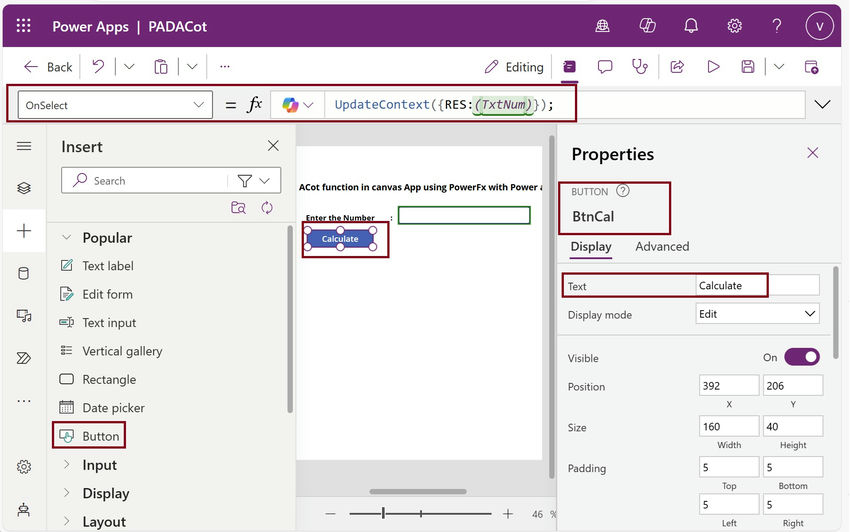Screen dimensions: 850x532
Task: Expand the Save options dropdown arrow
Action: pyautogui.click(x=779, y=67)
